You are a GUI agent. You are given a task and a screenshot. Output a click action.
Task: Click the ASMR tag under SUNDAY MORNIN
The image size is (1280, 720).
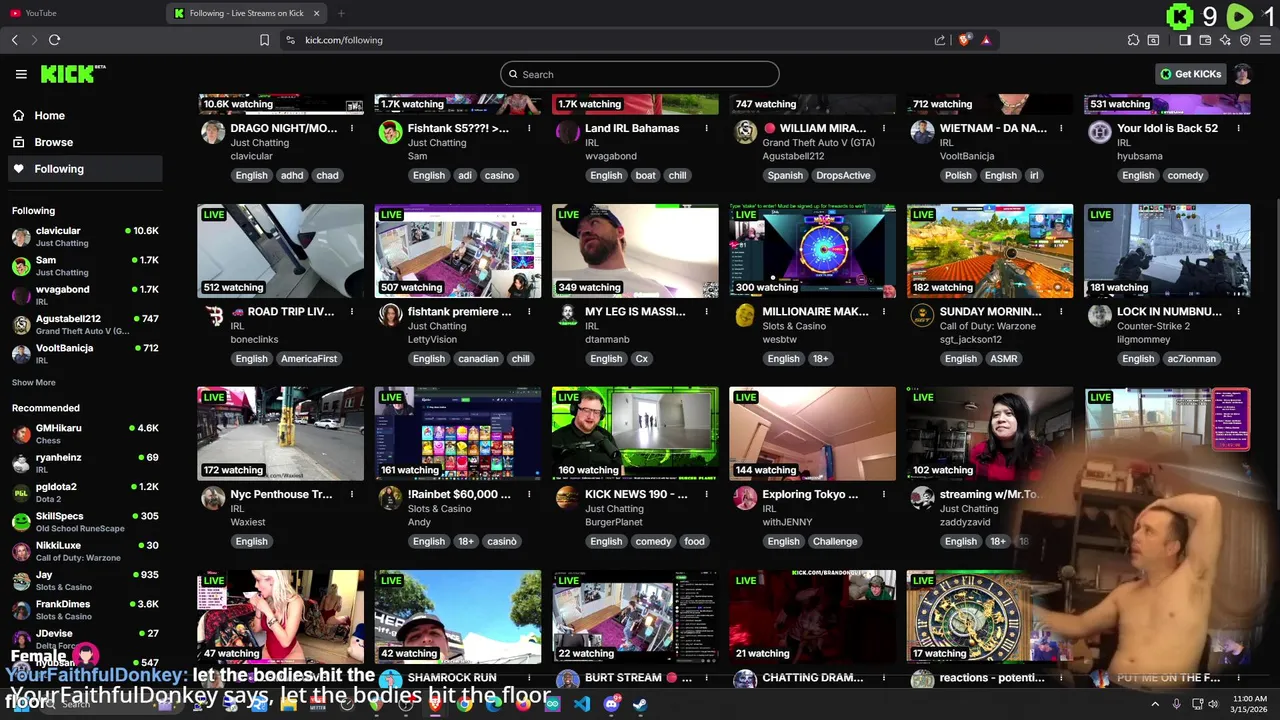1003,358
